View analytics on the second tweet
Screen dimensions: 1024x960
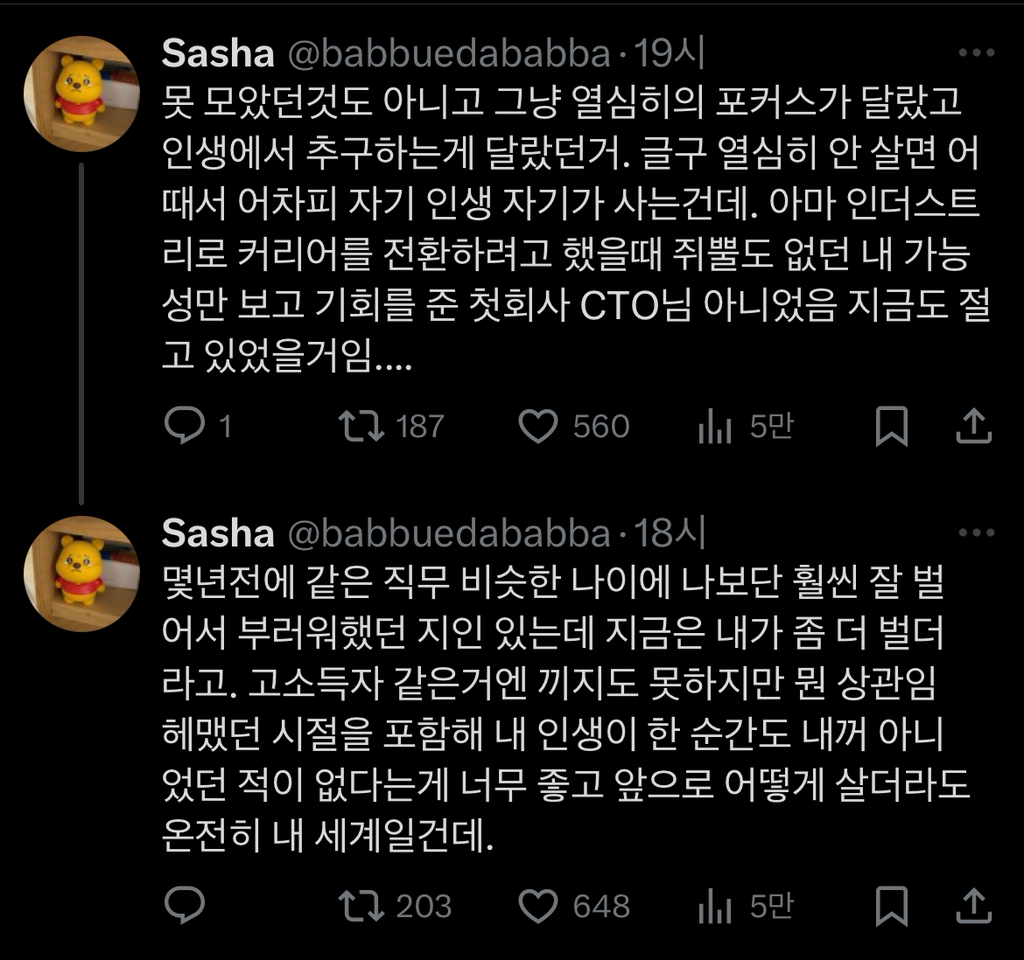click(716, 906)
